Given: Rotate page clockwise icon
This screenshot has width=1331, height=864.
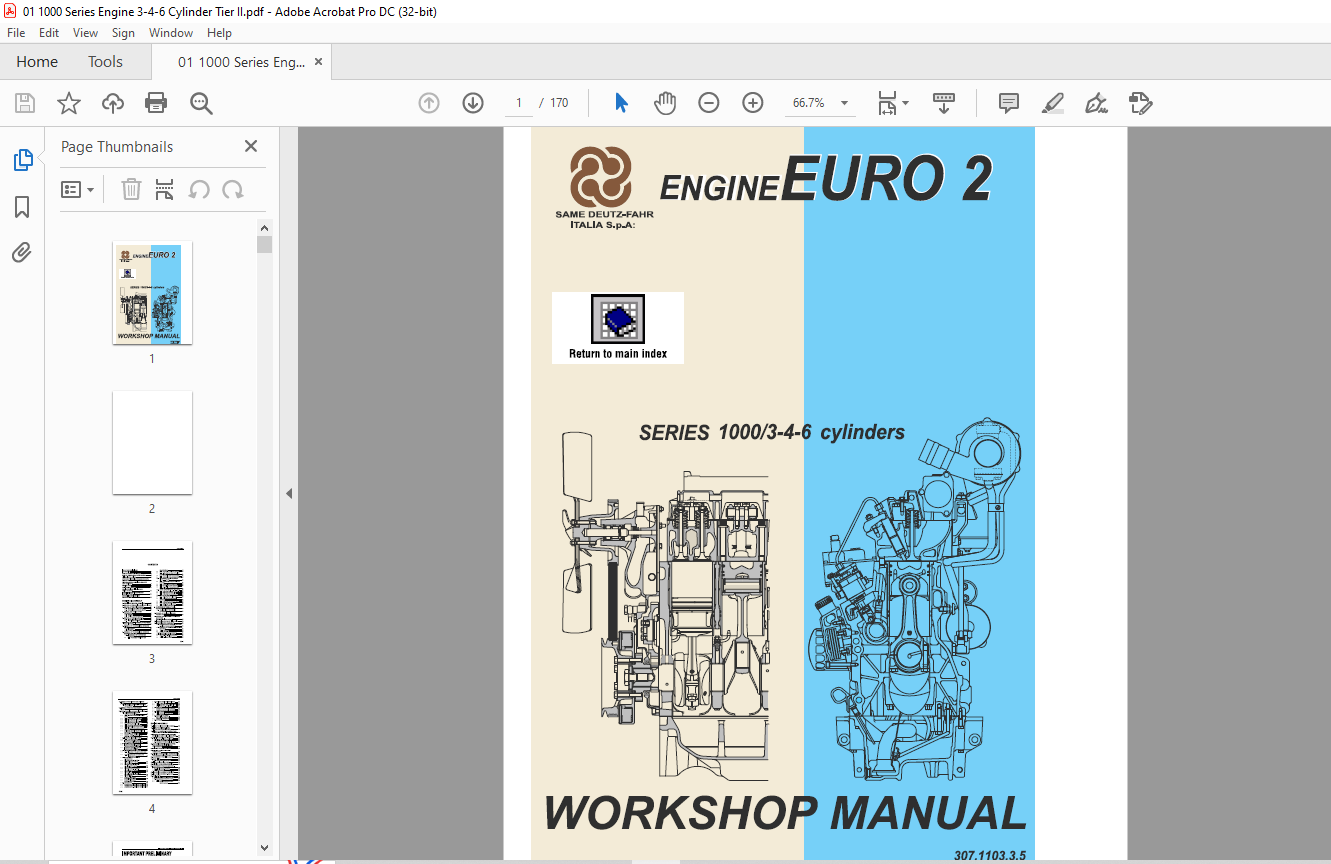Looking at the screenshot, I should pyautogui.click(x=233, y=189).
